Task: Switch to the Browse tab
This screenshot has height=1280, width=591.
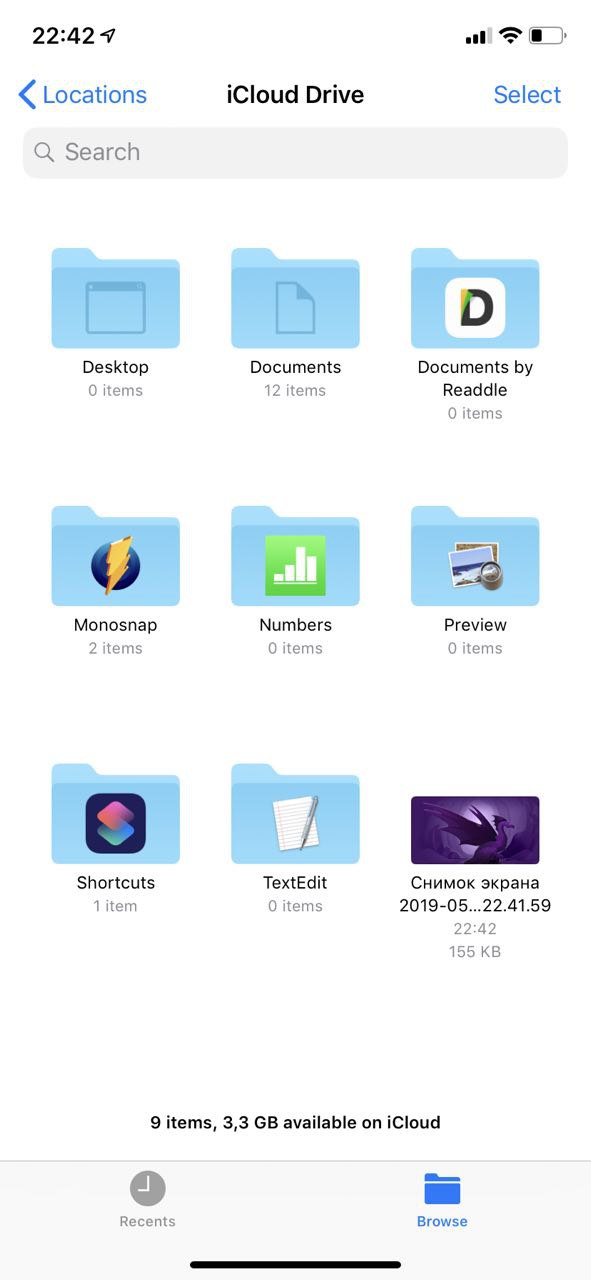Action: point(442,1200)
